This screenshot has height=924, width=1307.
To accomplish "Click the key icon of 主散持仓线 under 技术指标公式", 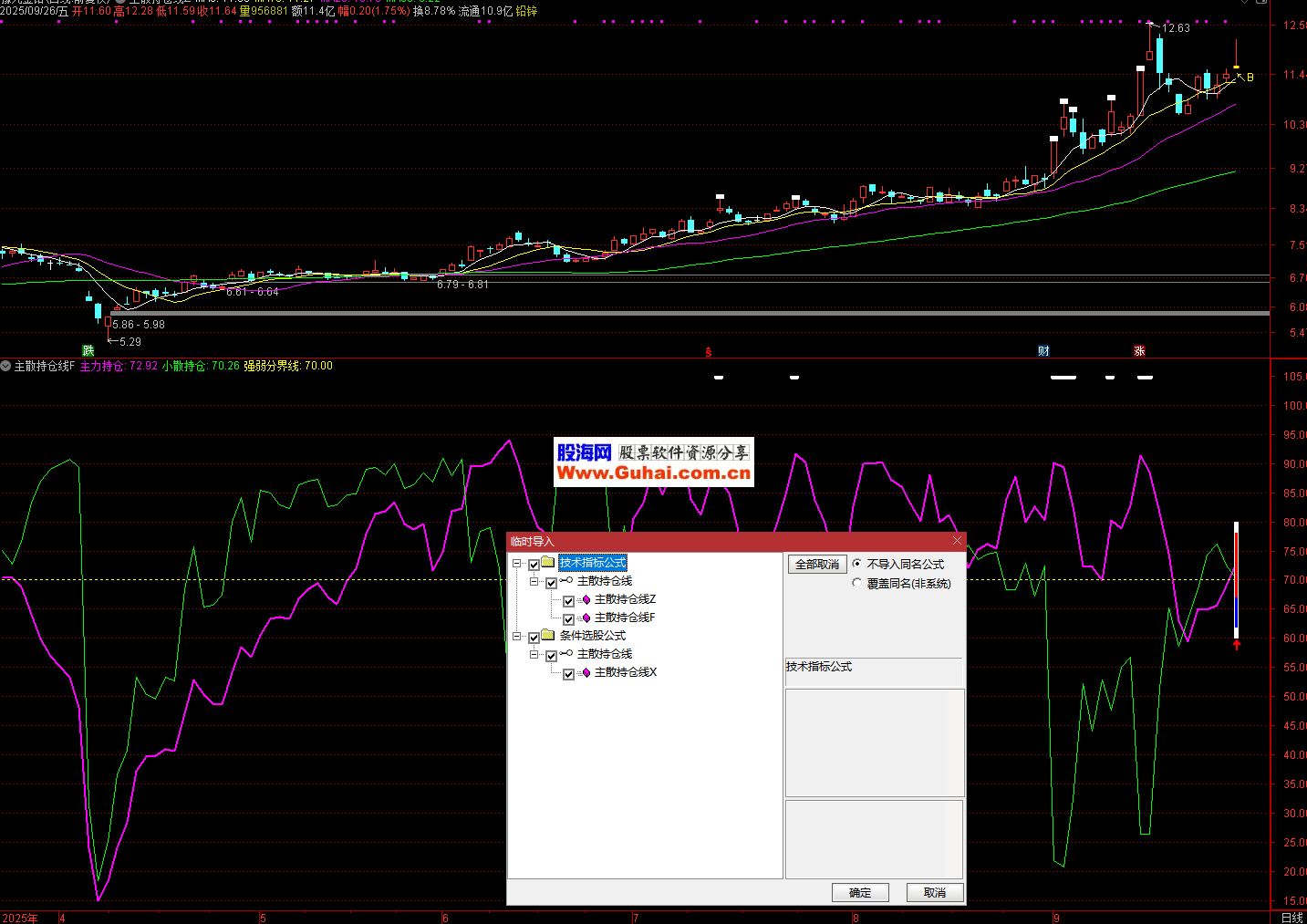I will click(566, 580).
